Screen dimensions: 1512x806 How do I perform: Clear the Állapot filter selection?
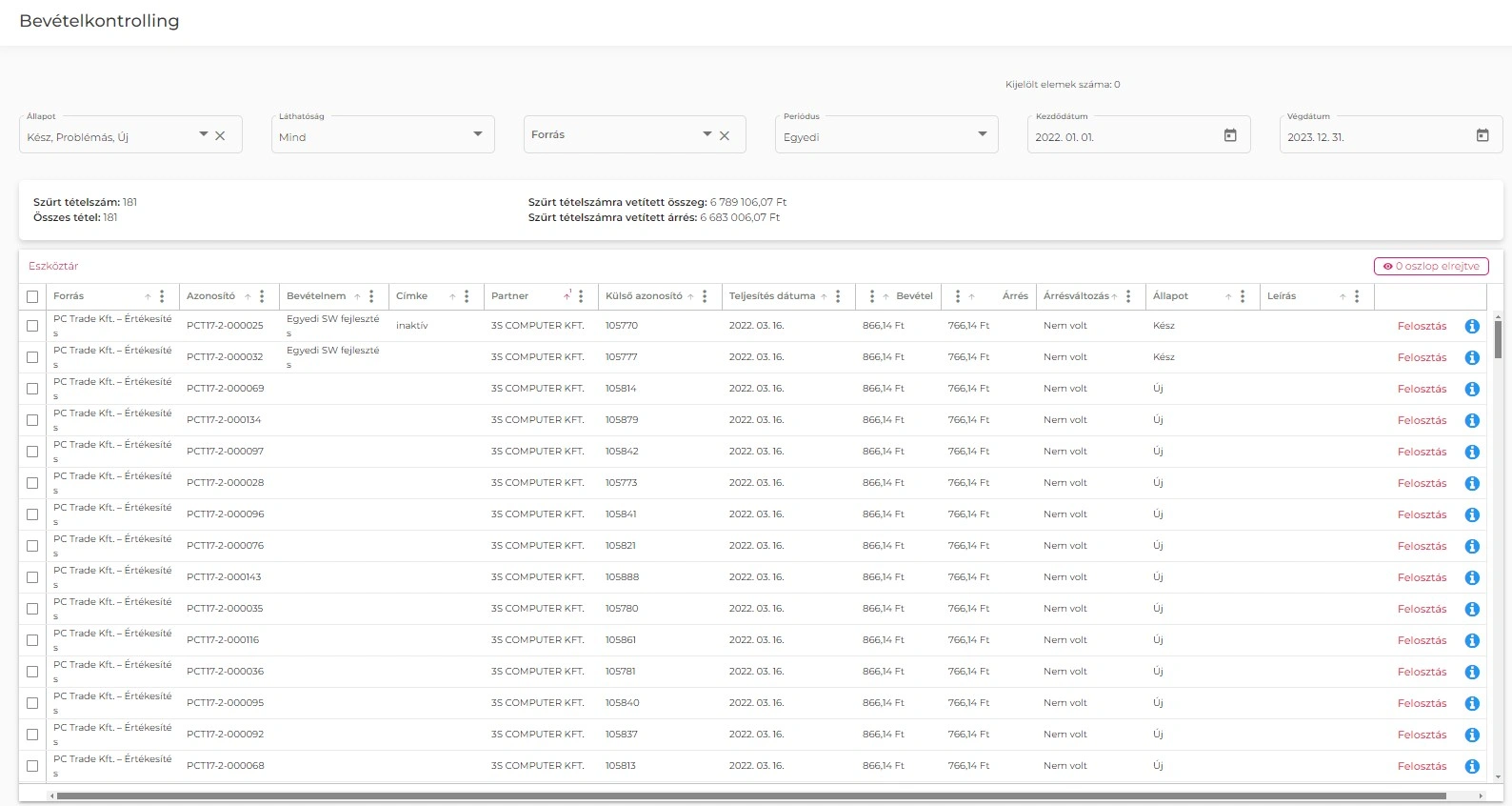click(220, 136)
